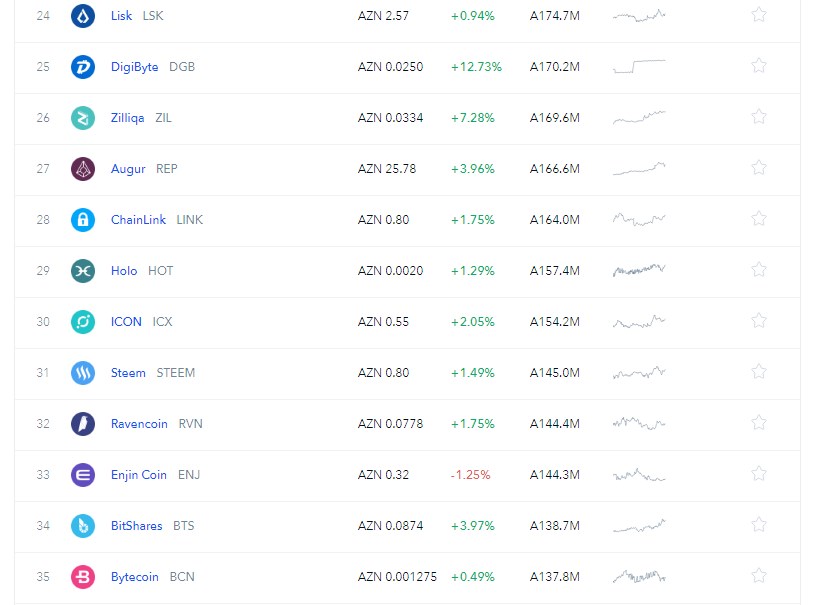Image resolution: width=814 pixels, height=605 pixels.
Task: Click the Lisk coin logo icon
Action: (83, 16)
